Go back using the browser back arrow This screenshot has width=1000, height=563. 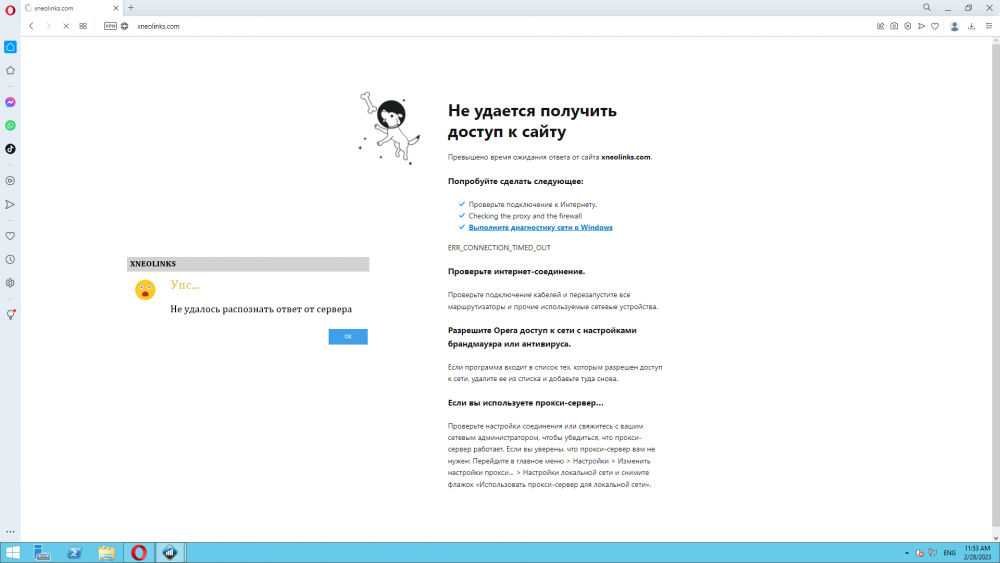pos(31,26)
